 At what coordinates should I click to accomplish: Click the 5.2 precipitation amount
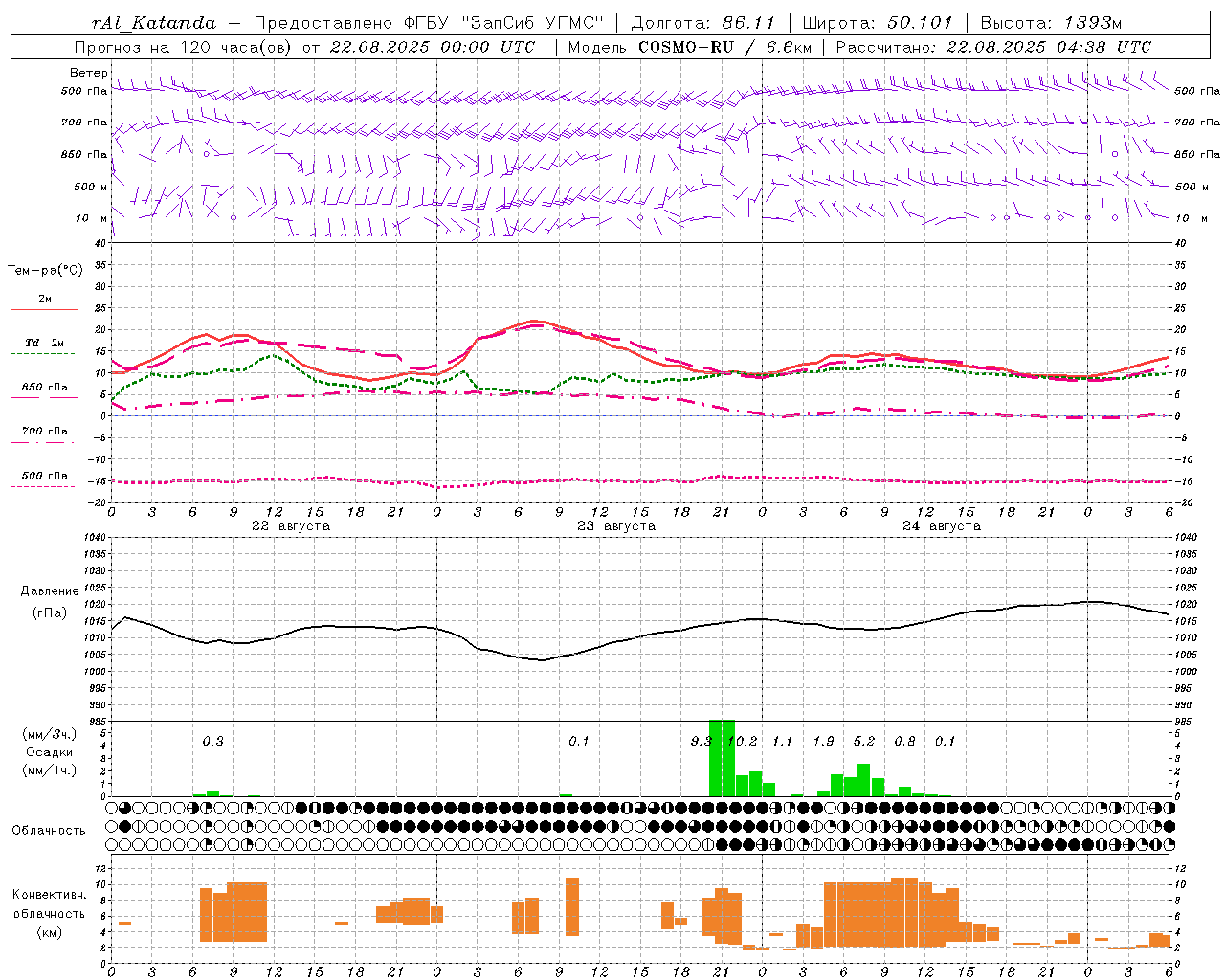point(864,741)
